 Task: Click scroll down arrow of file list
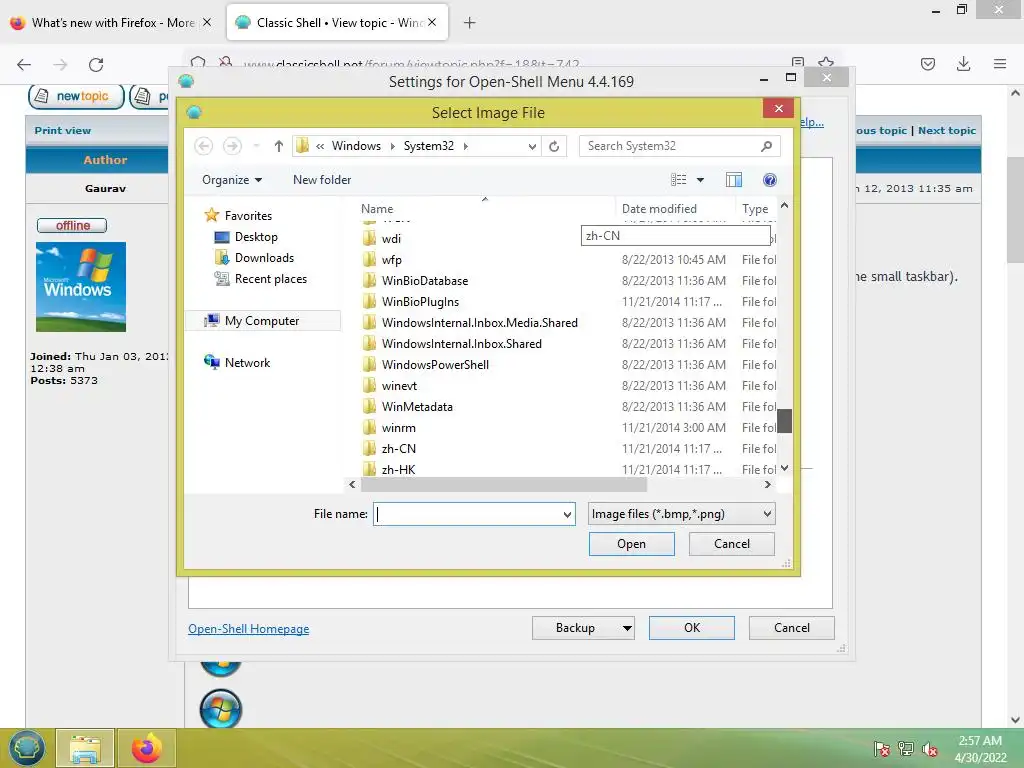[784, 468]
